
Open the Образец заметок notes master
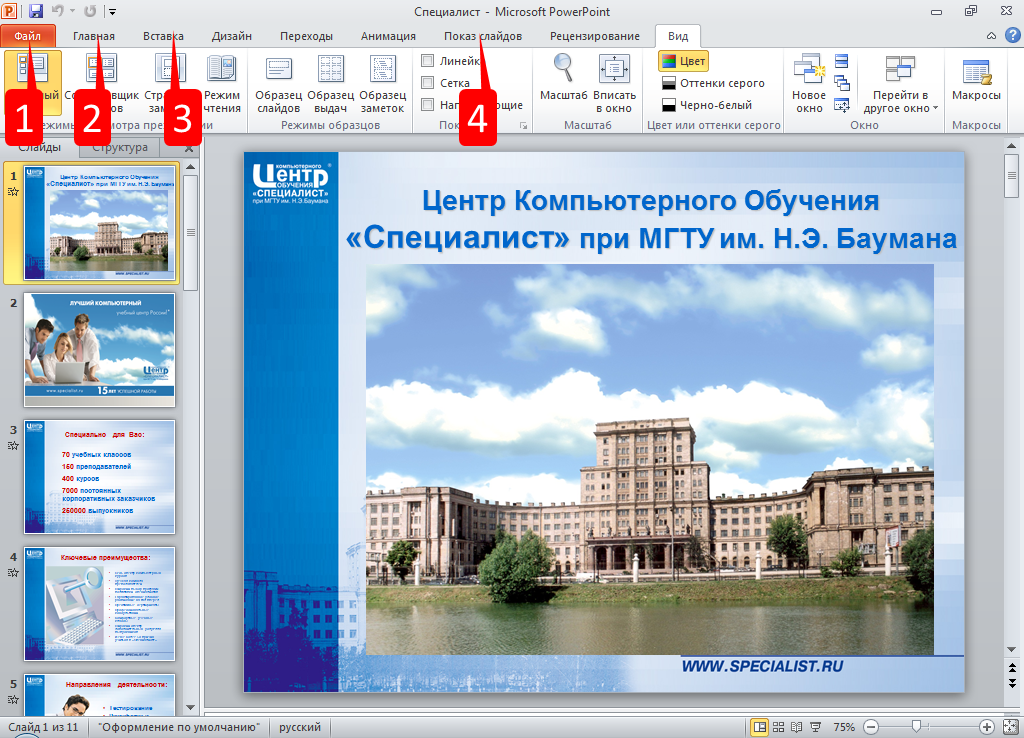click(382, 82)
